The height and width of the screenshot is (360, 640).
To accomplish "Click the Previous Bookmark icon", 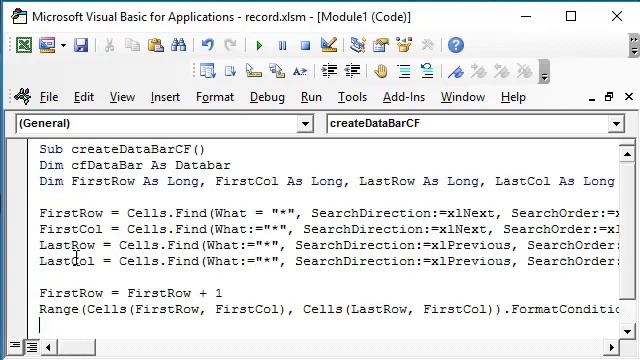I will click(502, 72).
